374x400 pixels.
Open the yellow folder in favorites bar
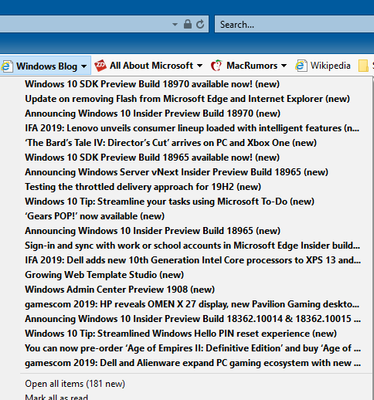363,66
